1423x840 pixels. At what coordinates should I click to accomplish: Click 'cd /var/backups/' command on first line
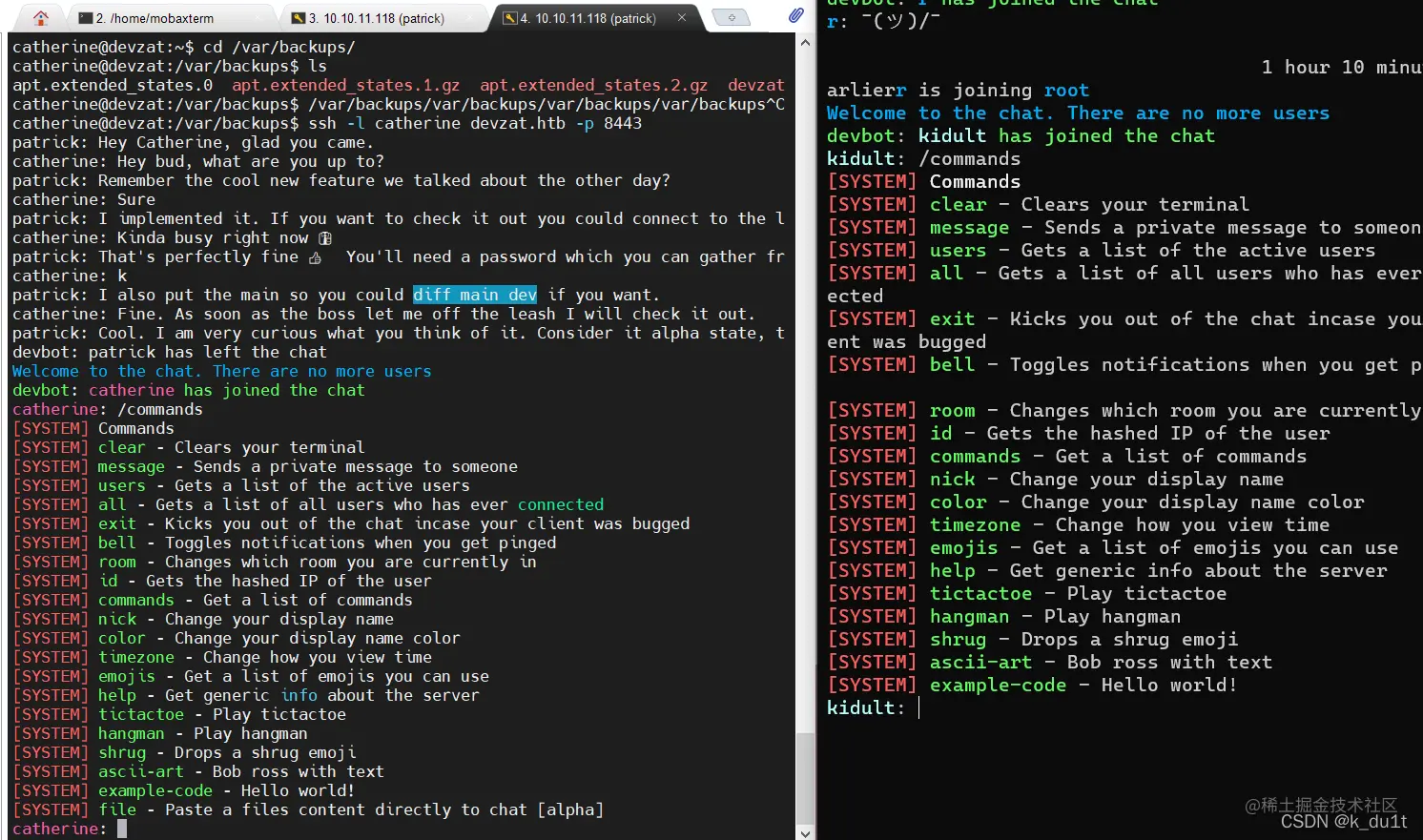click(279, 47)
